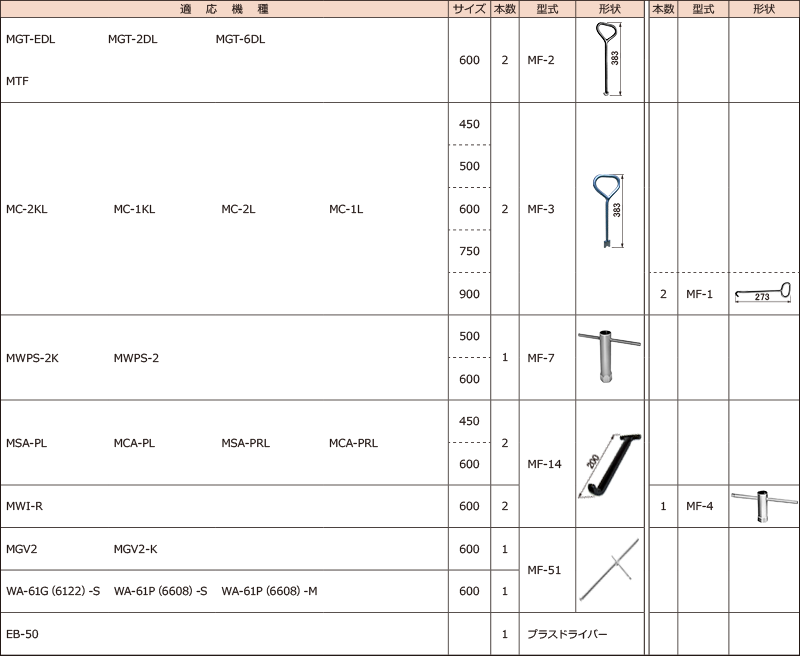800x656 pixels.
Task: Click the MF-14 type cell
Action: [547, 464]
